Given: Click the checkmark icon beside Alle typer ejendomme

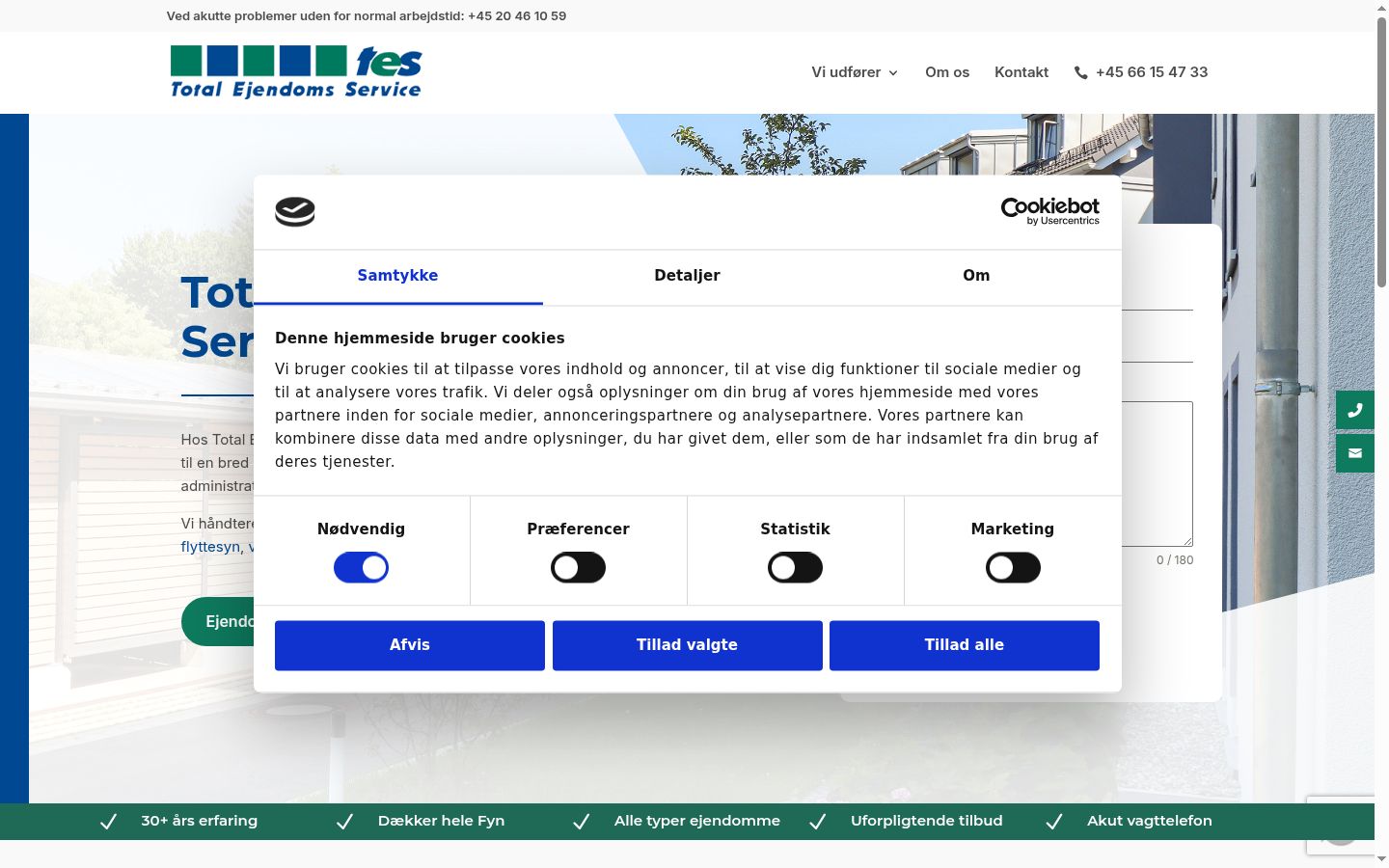Looking at the screenshot, I should point(582,822).
